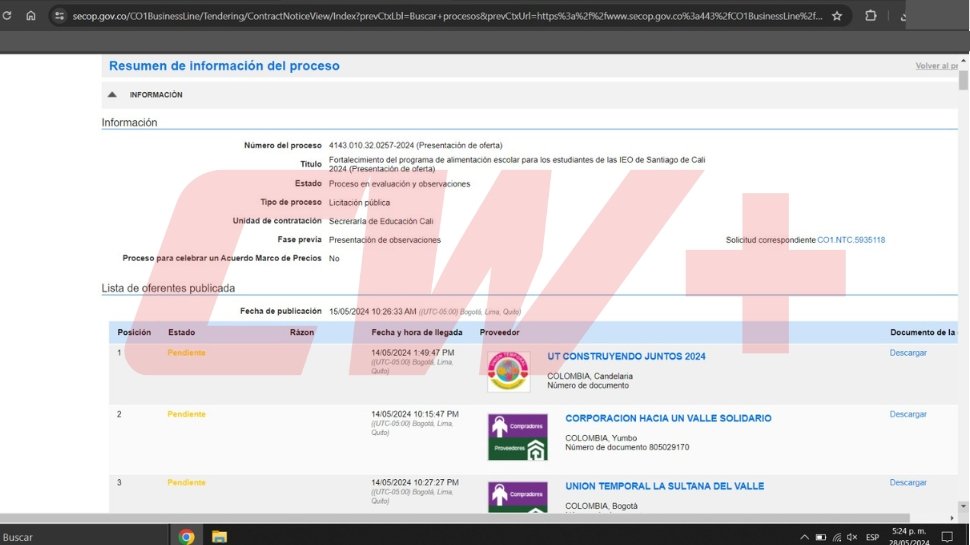The width and height of the screenshot is (970, 545).
Task: Click the Posición column header
Action: click(x=134, y=332)
